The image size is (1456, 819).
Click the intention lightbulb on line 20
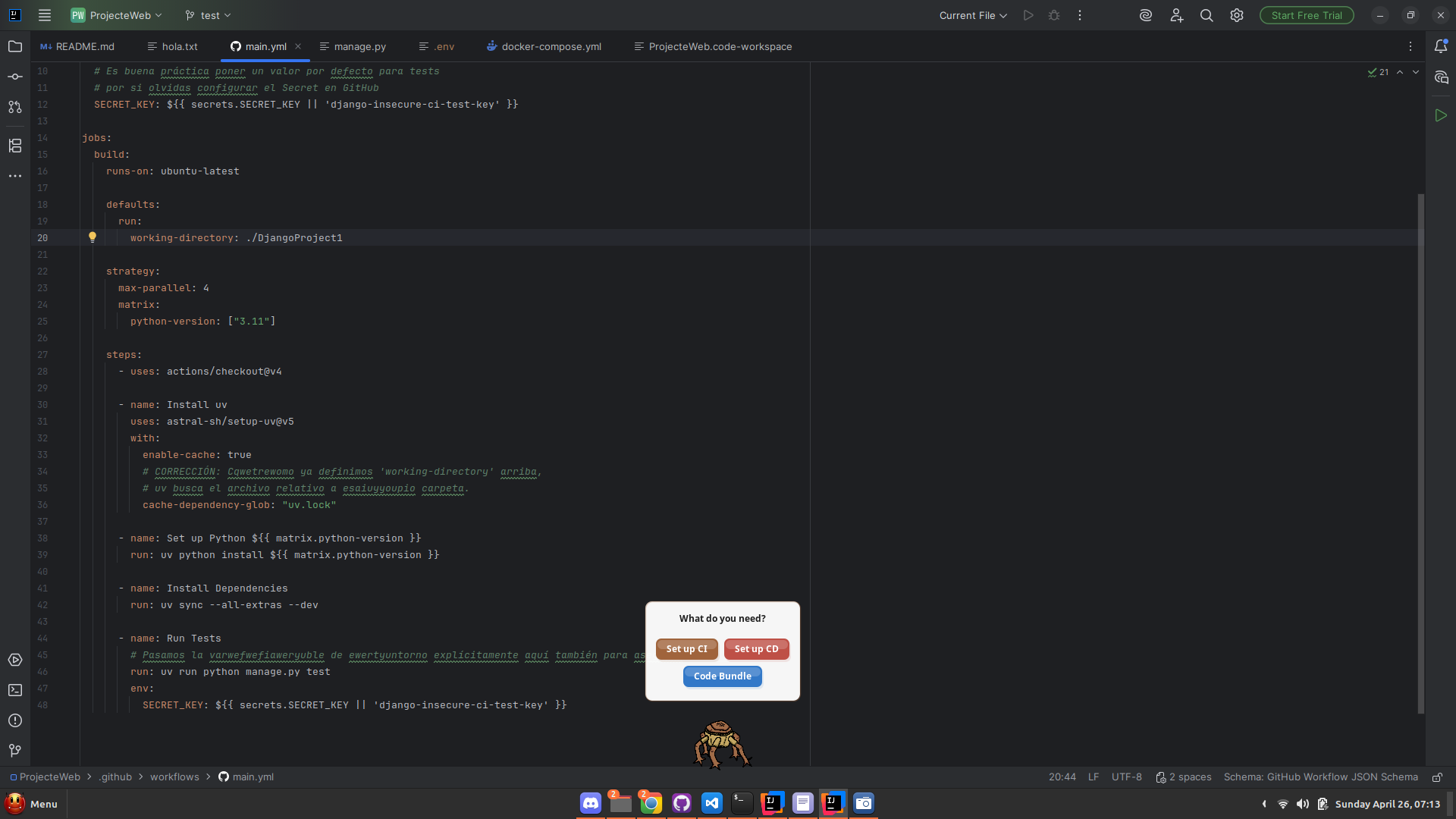(x=93, y=237)
